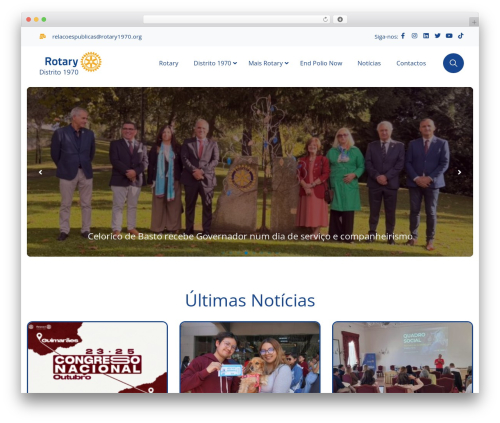
Task: Maximize the browser with green button
Action: point(44,19)
